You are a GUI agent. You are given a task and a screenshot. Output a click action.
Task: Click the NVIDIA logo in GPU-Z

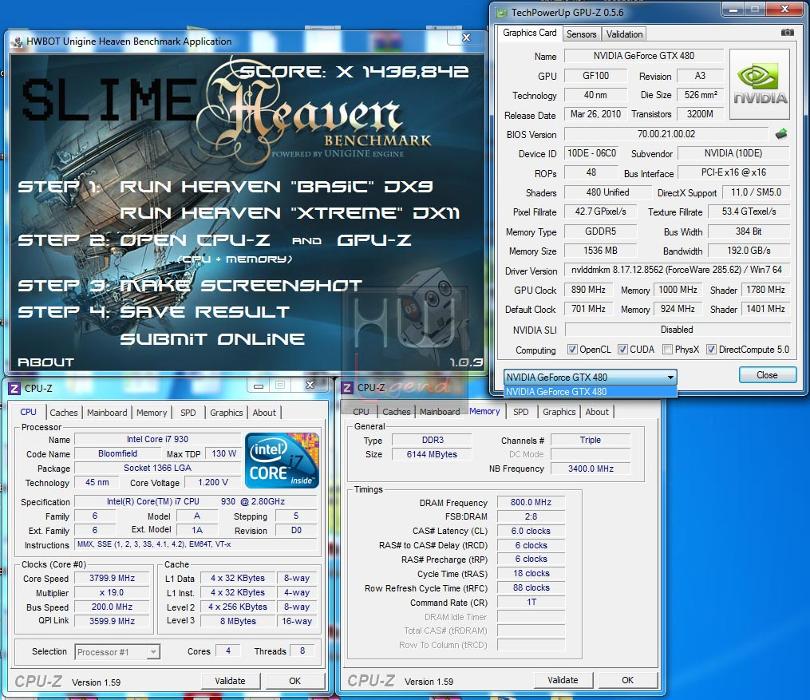pos(759,84)
